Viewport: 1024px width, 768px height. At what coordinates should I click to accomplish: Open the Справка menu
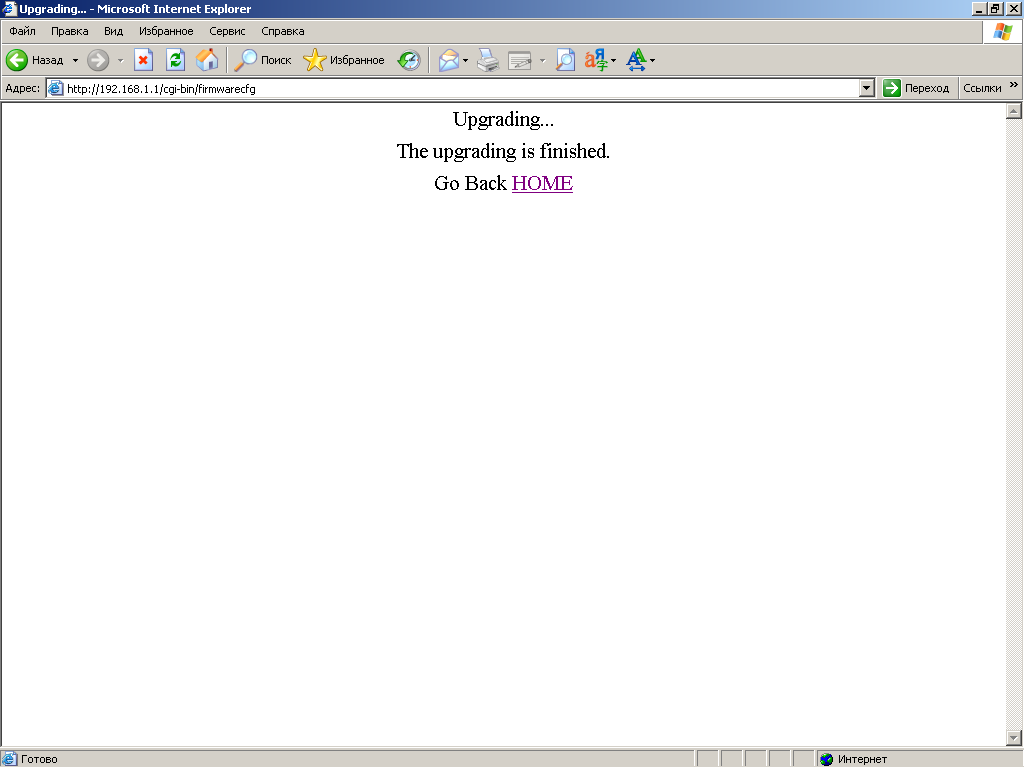[282, 31]
